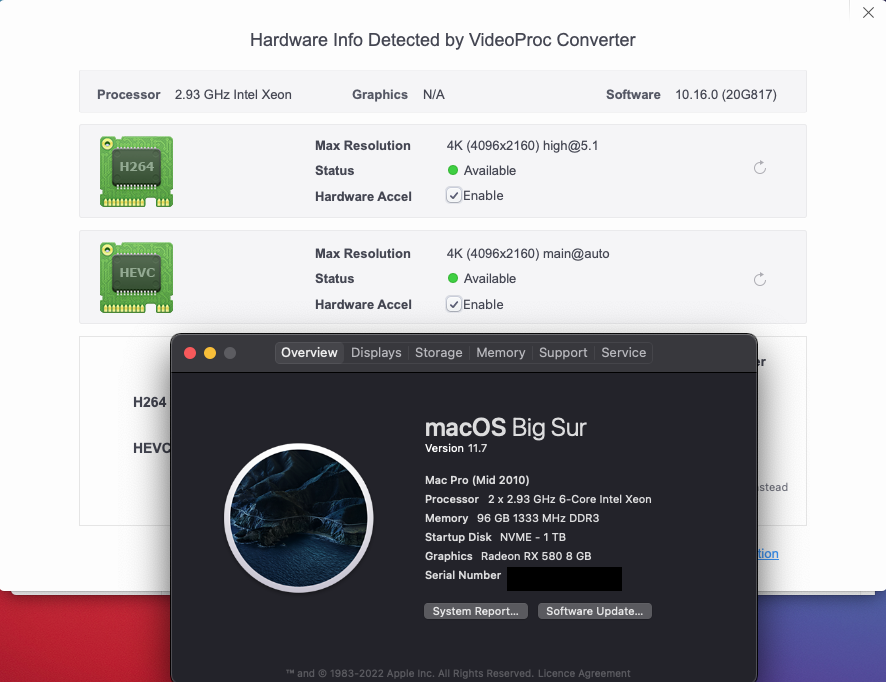Click the macOS Big Sur artwork
Screen dimensions: 886x682
[x=298, y=518]
